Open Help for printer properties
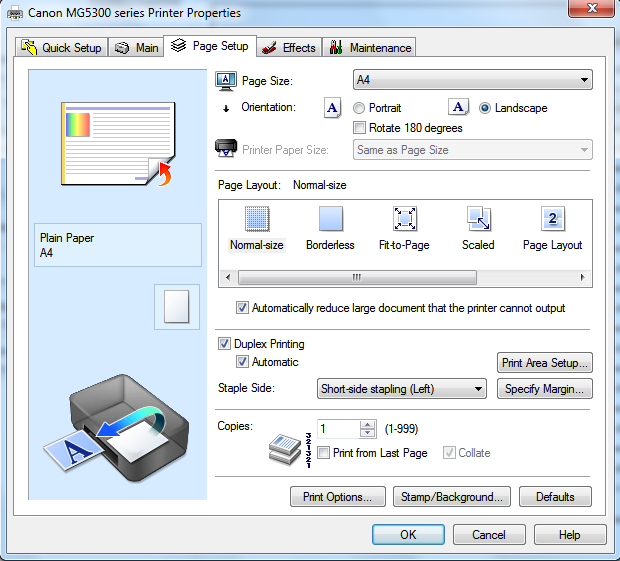The height and width of the screenshot is (561, 620). point(570,535)
